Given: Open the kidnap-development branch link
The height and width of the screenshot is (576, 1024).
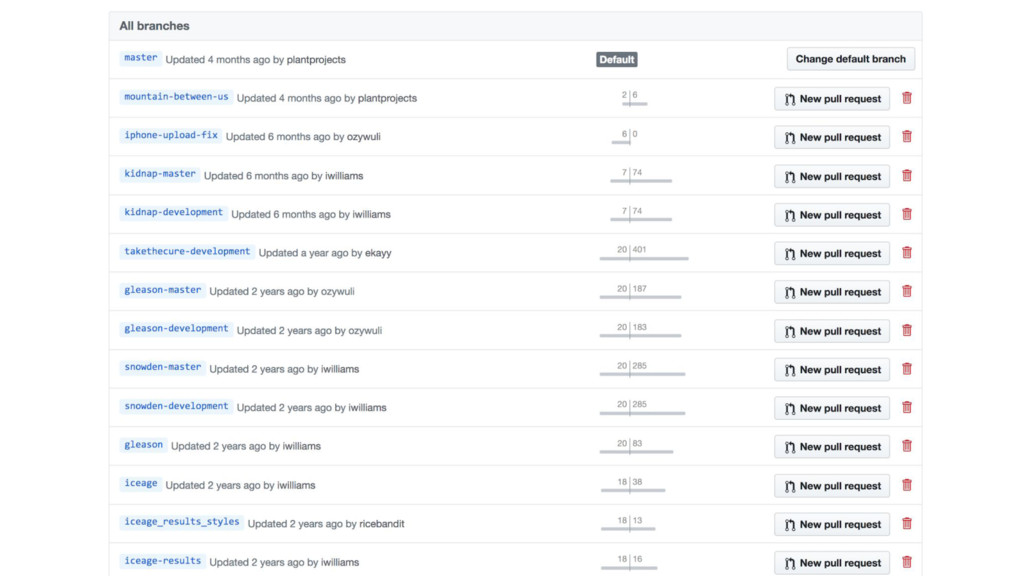Looking at the screenshot, I should [x=173, y=212].
